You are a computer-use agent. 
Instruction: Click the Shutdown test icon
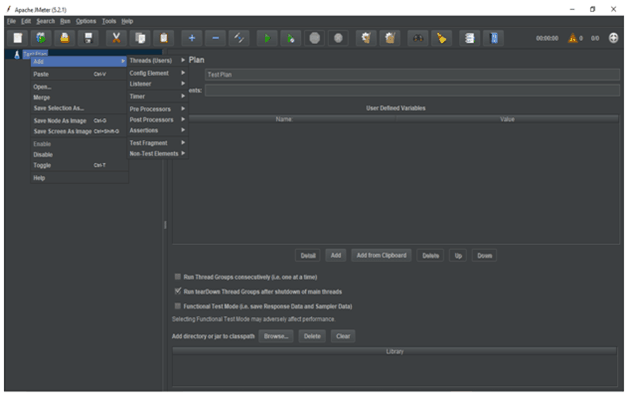click(x=338, y=38)
